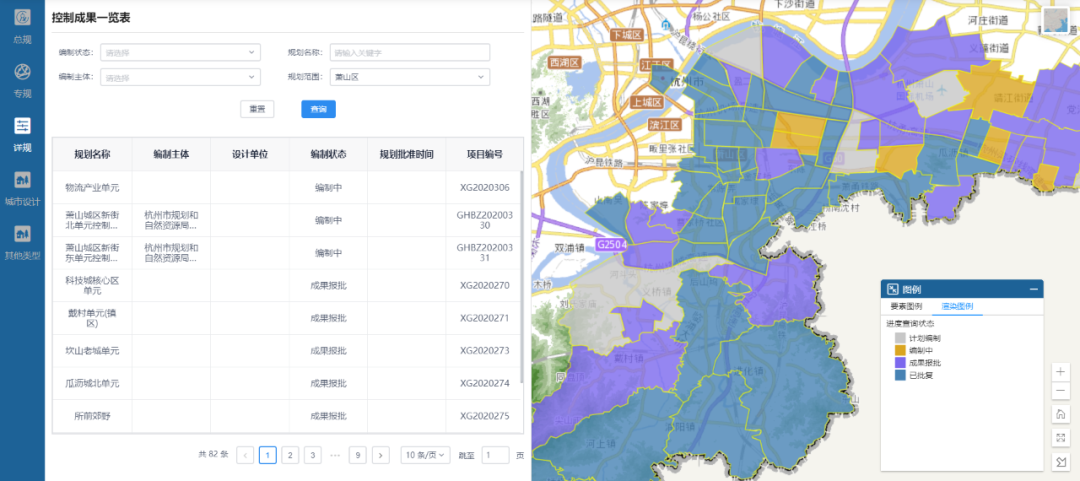Zoom out the map with minus button
The image size is (1080, 481).
[1060, 391]
